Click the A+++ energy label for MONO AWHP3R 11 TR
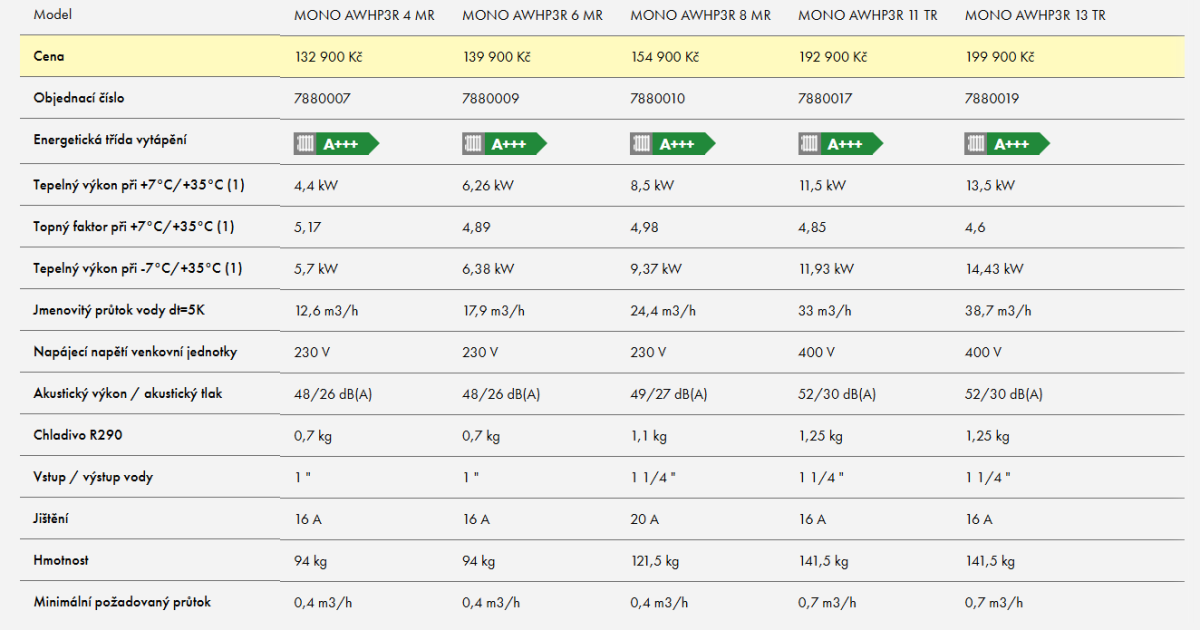 pos(841,144)
